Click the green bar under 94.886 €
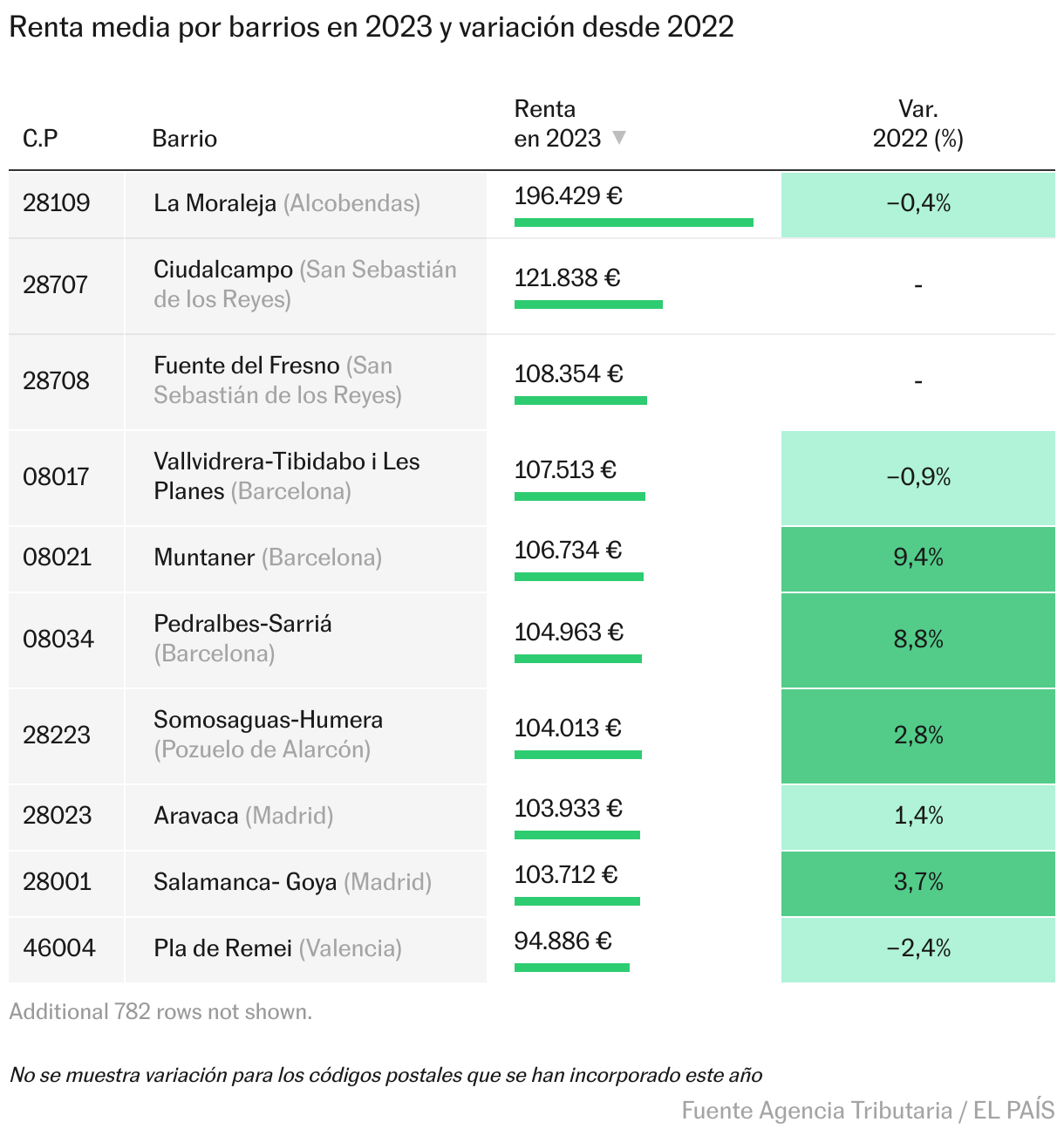Viewport: 1064px width, 1136px height. pos(571,968)
